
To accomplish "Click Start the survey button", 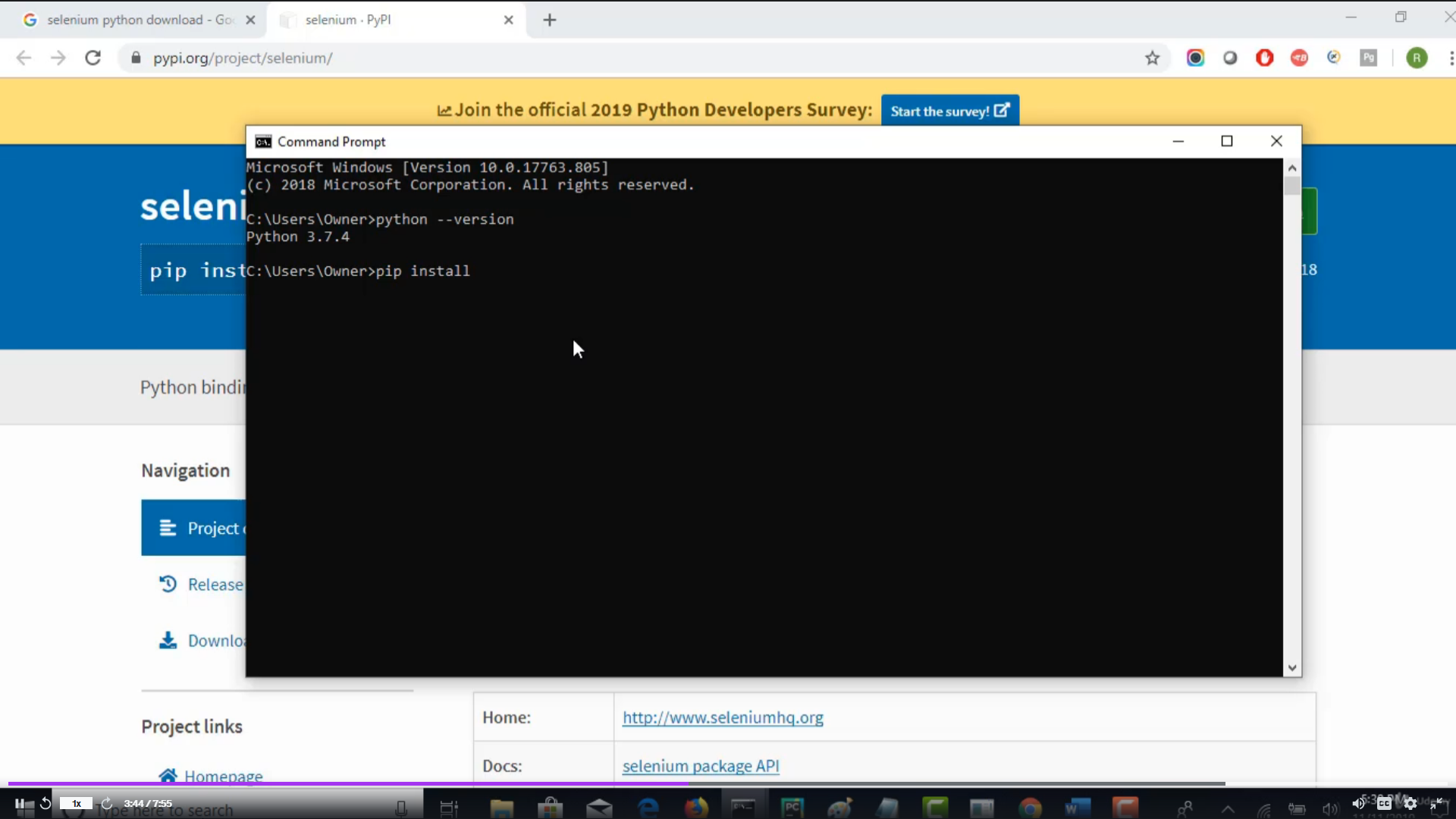I will 949,111.
